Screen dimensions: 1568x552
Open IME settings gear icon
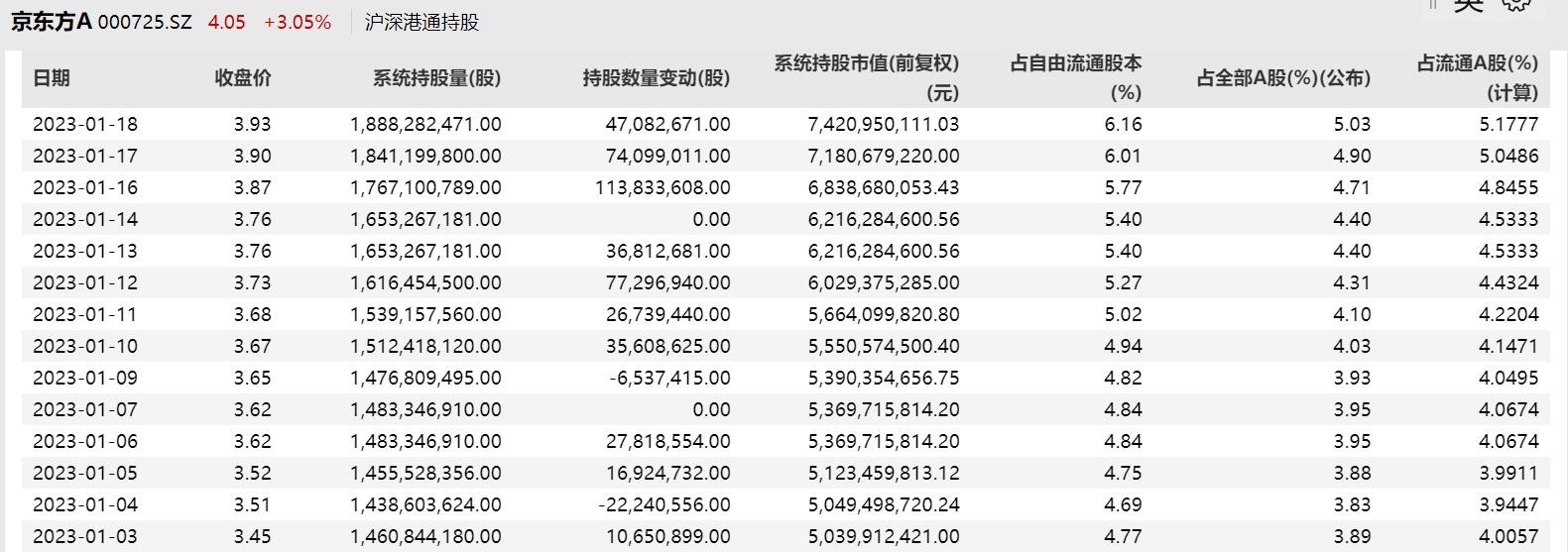pos(1514,5)
